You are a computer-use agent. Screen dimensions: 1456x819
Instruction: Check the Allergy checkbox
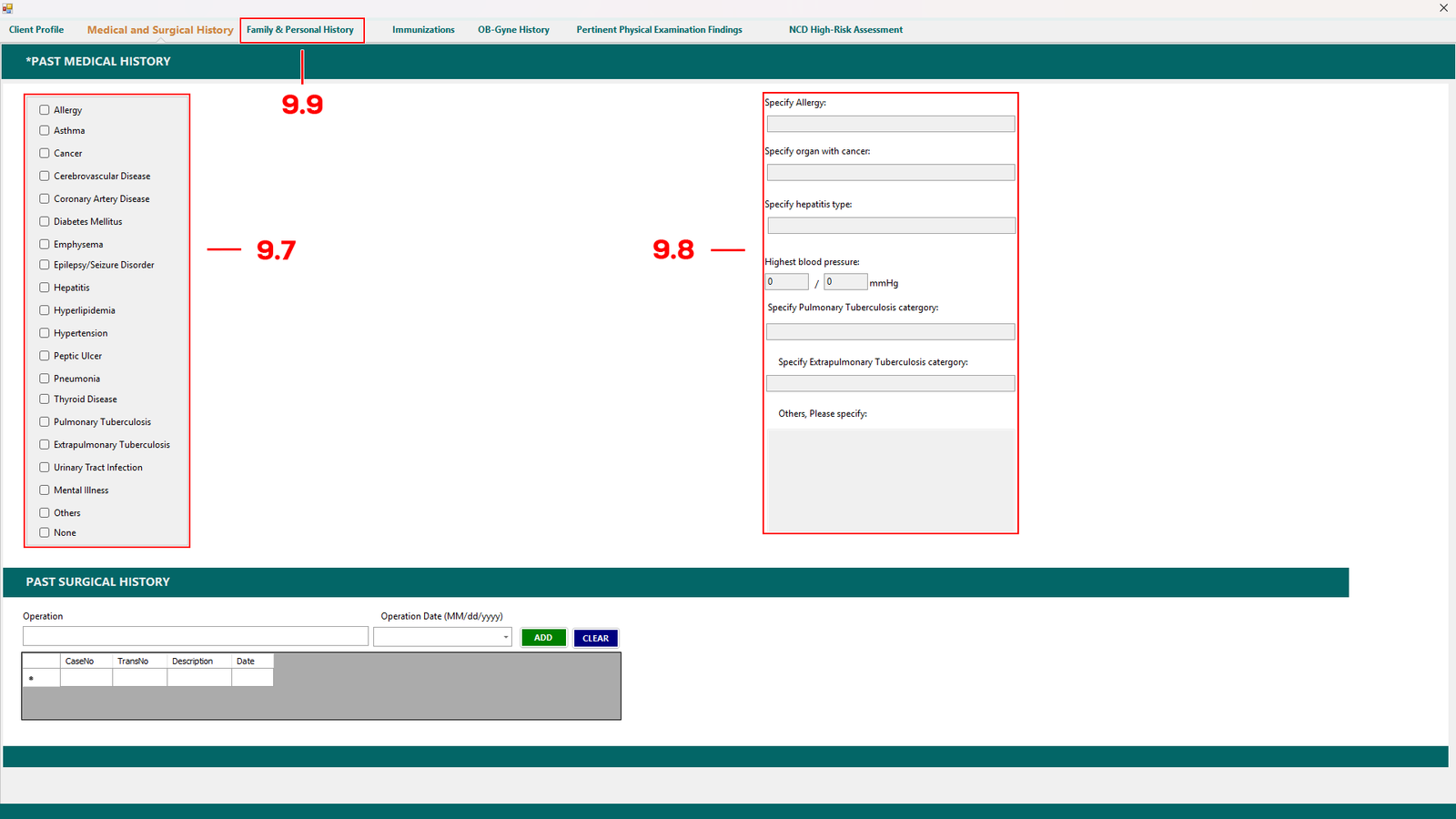(x=45, y=110)
